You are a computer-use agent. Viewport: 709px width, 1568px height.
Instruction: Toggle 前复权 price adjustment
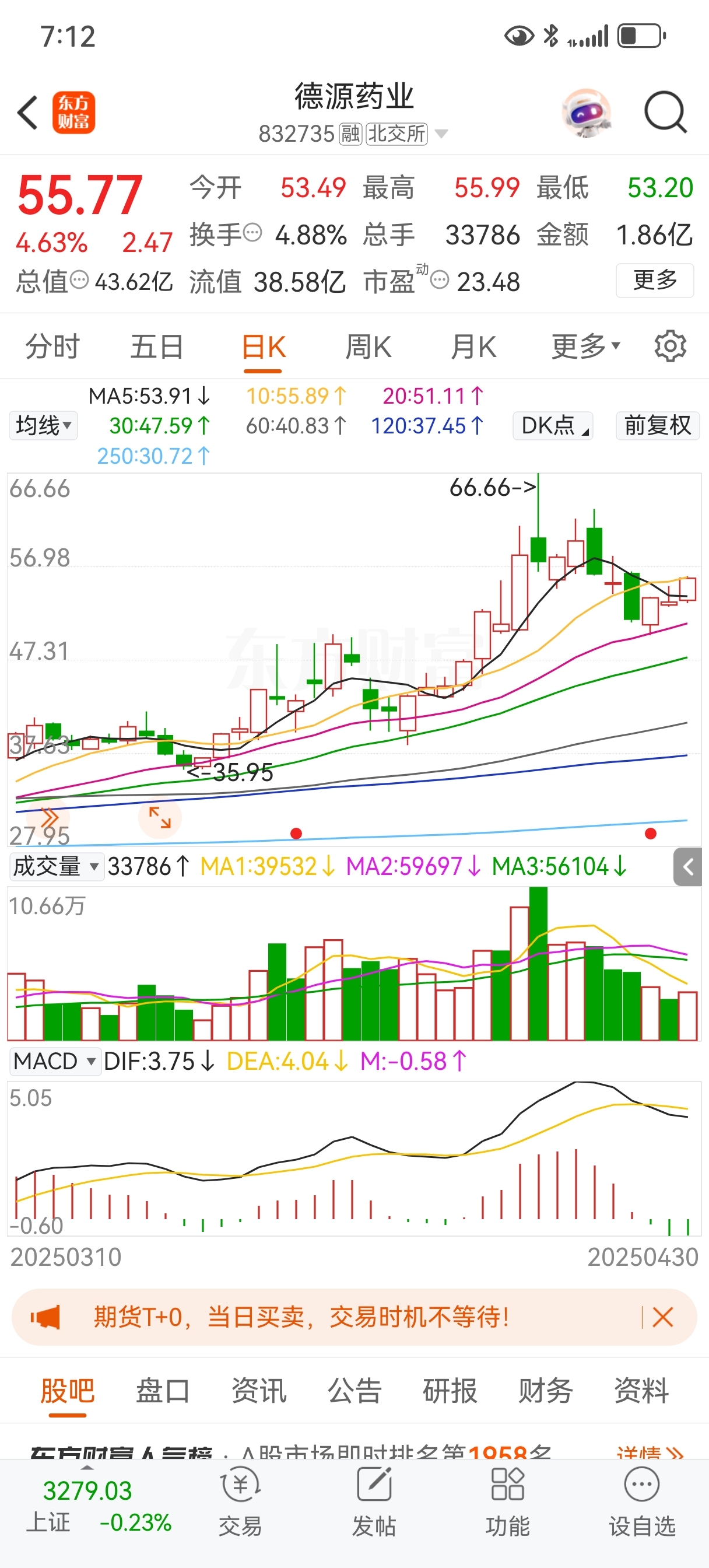click(657, 425)
